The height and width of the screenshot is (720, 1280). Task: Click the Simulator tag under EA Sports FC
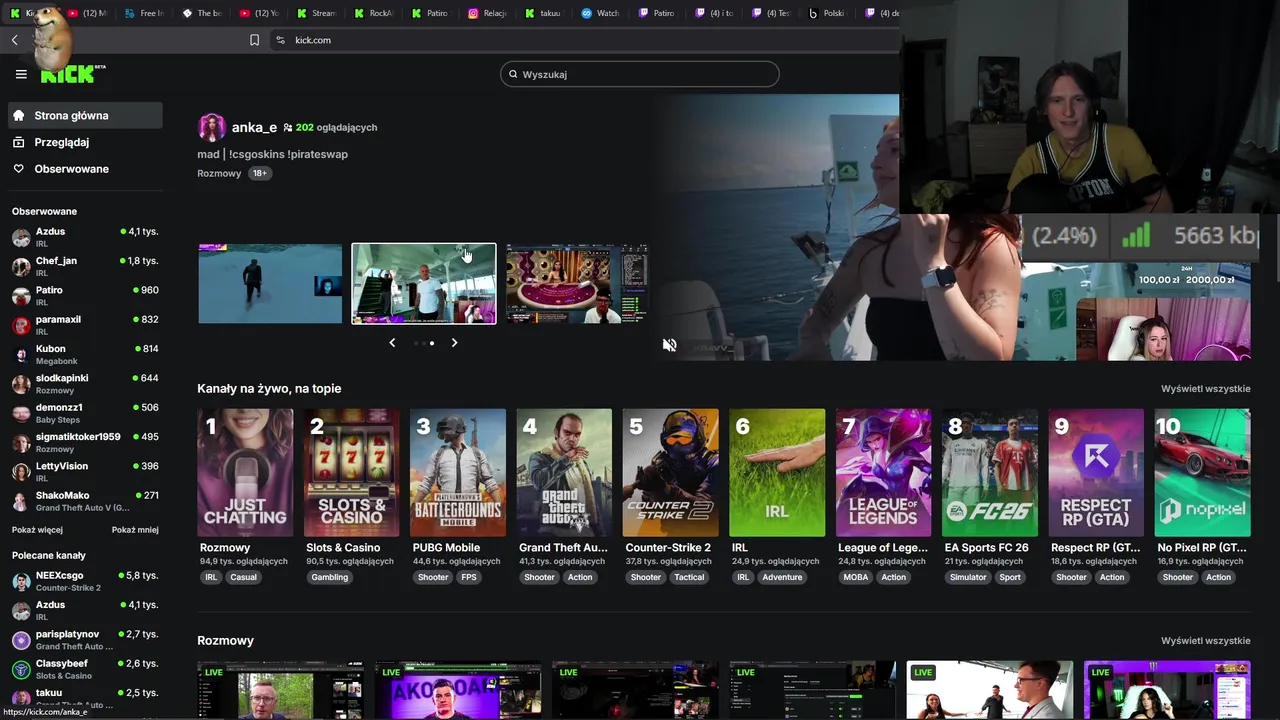(968, 577)
